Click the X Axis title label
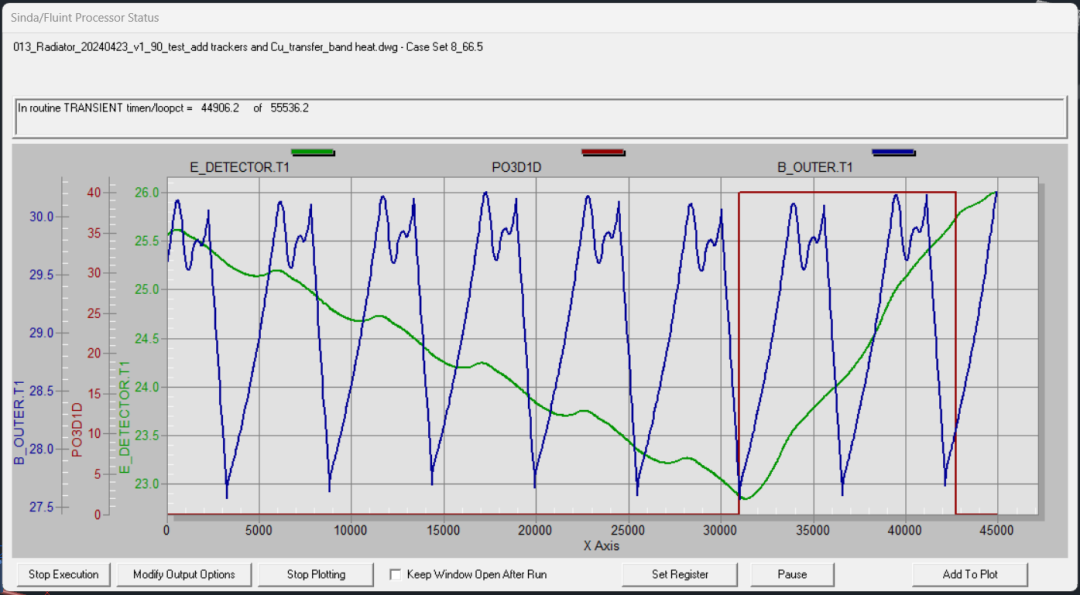The image size is (1080, 595). (x=601, y=546)
